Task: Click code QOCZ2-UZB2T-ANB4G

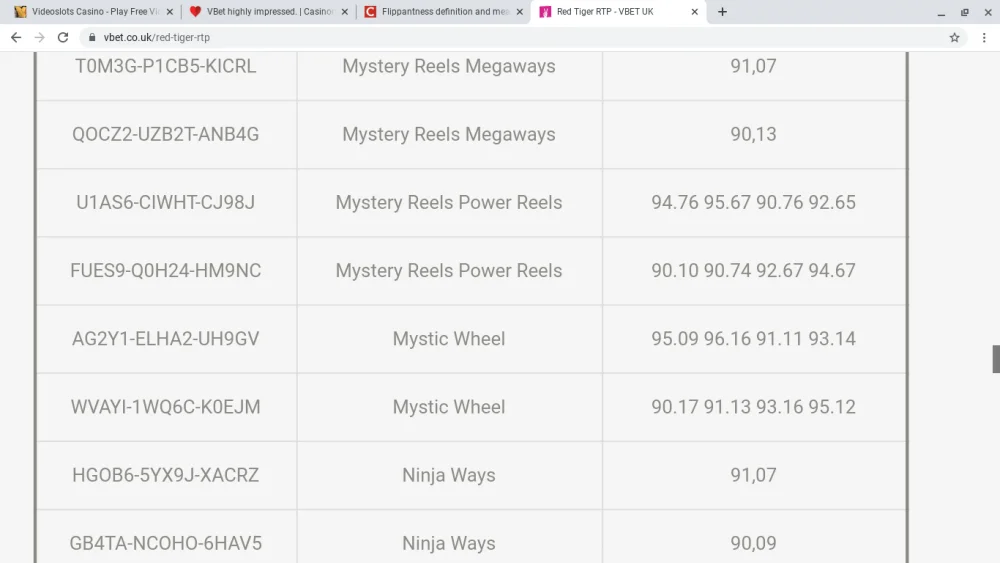Action: 165,135
